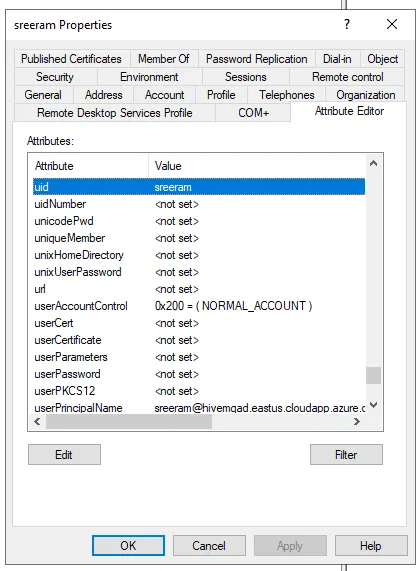Switch to the Security tab

point(55,77)
